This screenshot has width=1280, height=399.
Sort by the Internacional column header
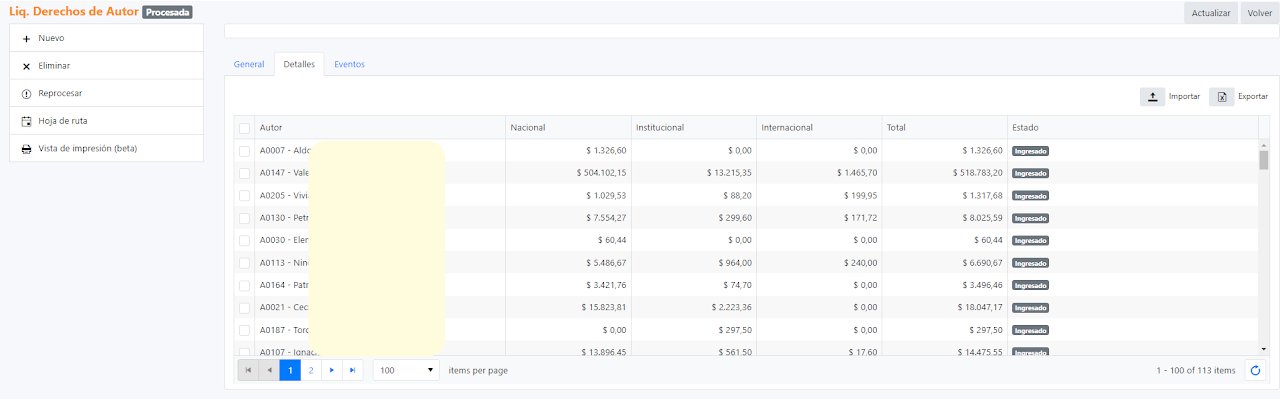[x=819, y=128]
